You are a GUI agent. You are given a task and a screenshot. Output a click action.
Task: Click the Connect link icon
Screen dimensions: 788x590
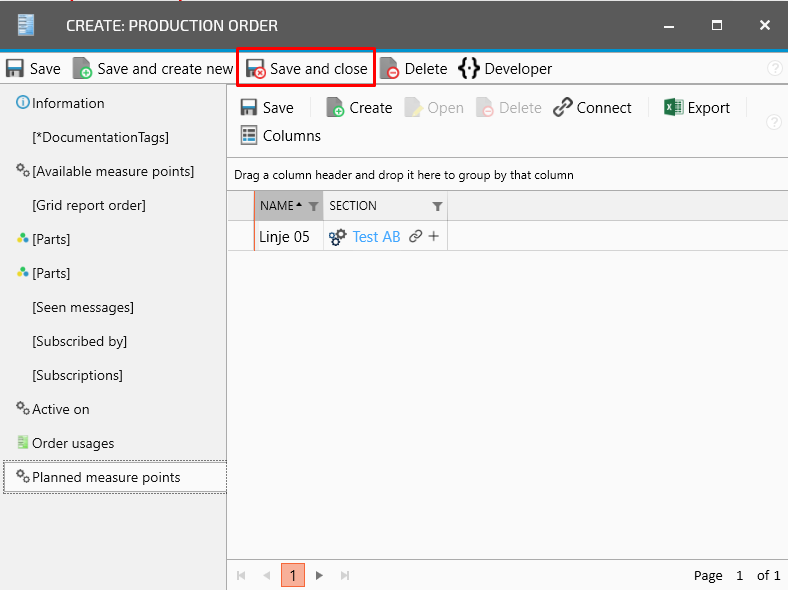(x=592, y=108)
